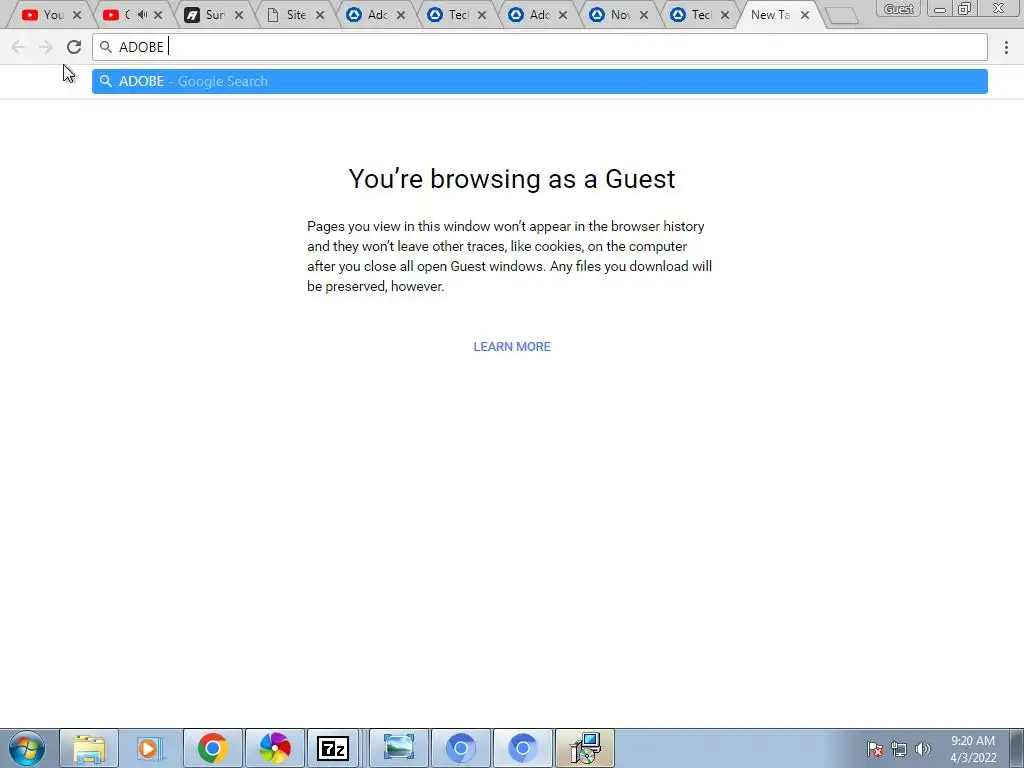Open the colorful pinwheel app on taskbar
1024x768 pixels.
(x=274, y=748)
